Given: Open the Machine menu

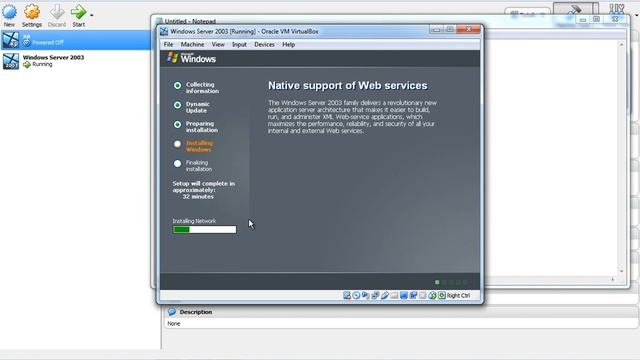Looking at the screenshot, I should [x=192, y=44].
